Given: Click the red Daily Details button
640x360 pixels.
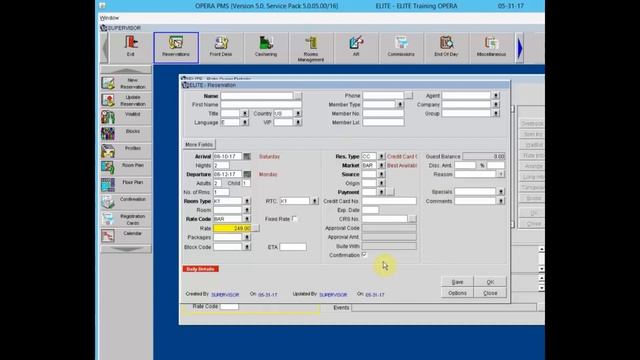Looking at the screenshot, I should (200, 269).
